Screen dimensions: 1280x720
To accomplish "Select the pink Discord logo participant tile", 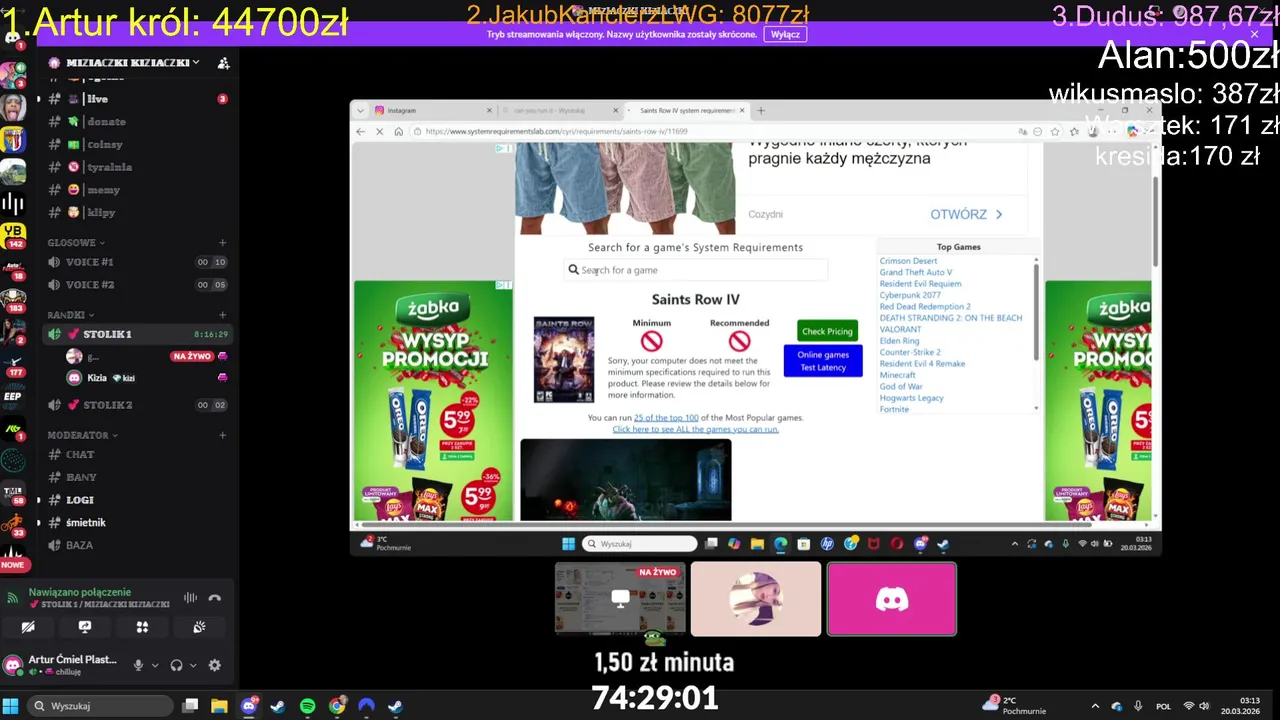I will point(891,598).
